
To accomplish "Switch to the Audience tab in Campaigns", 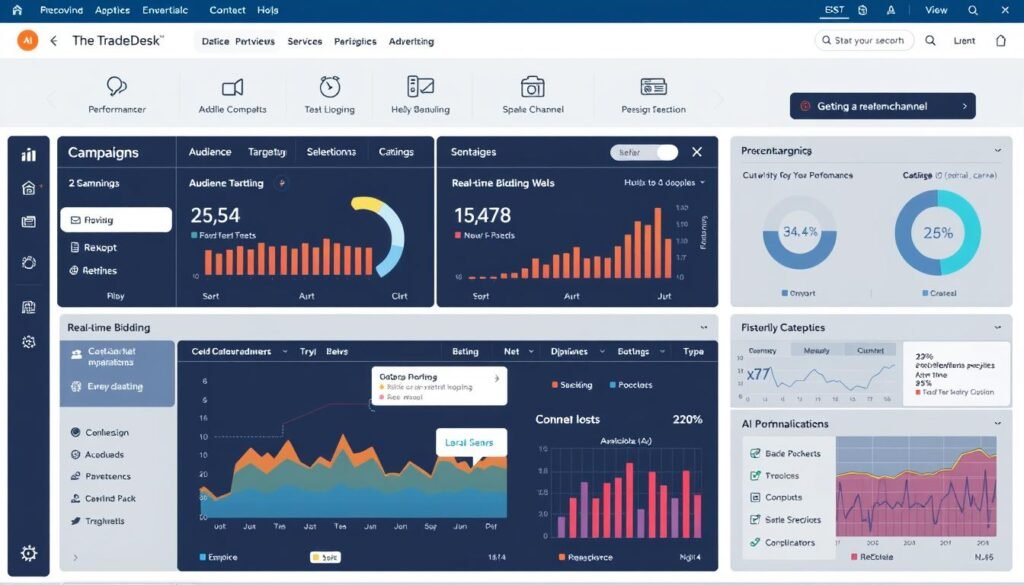I will click(x=209, y=152).
